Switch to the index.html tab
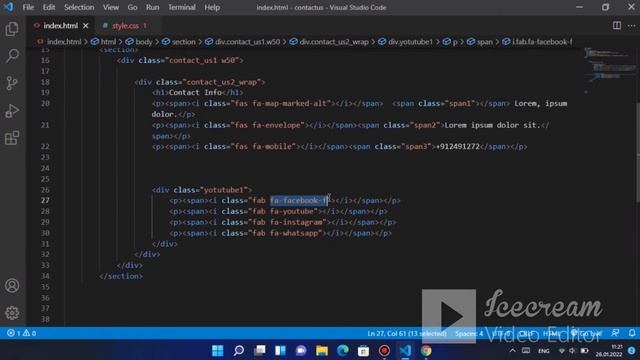 tap(60, 26)
